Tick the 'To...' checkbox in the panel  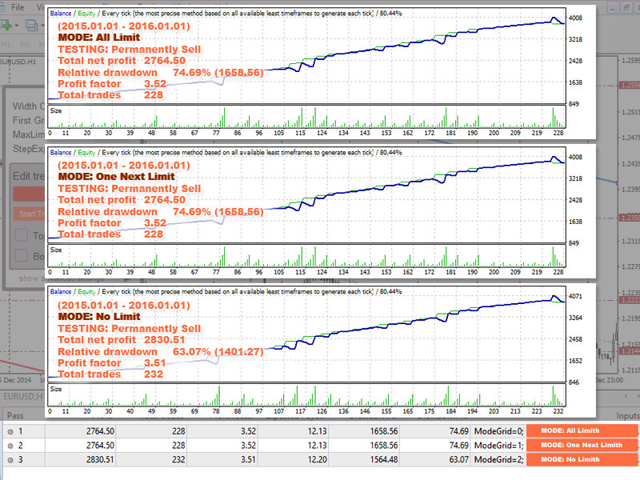[x=21, y=236]
